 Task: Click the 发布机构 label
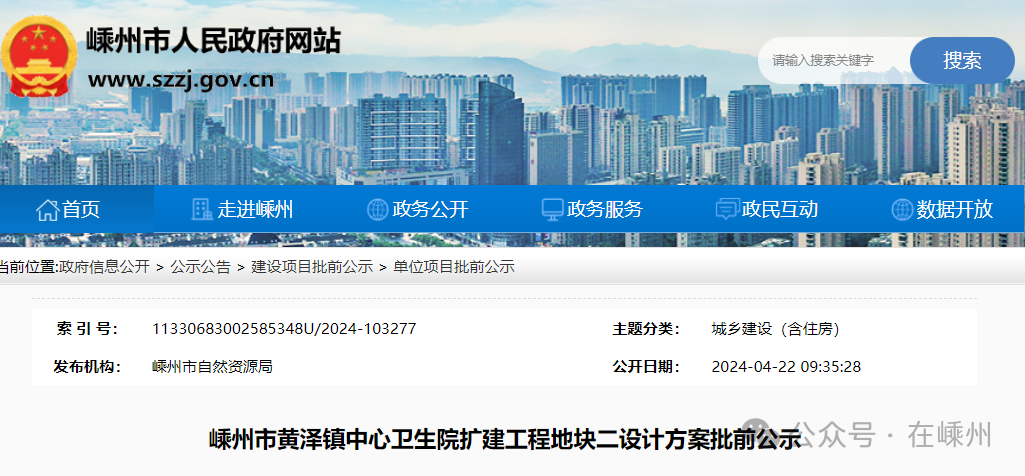click(87, 366)
